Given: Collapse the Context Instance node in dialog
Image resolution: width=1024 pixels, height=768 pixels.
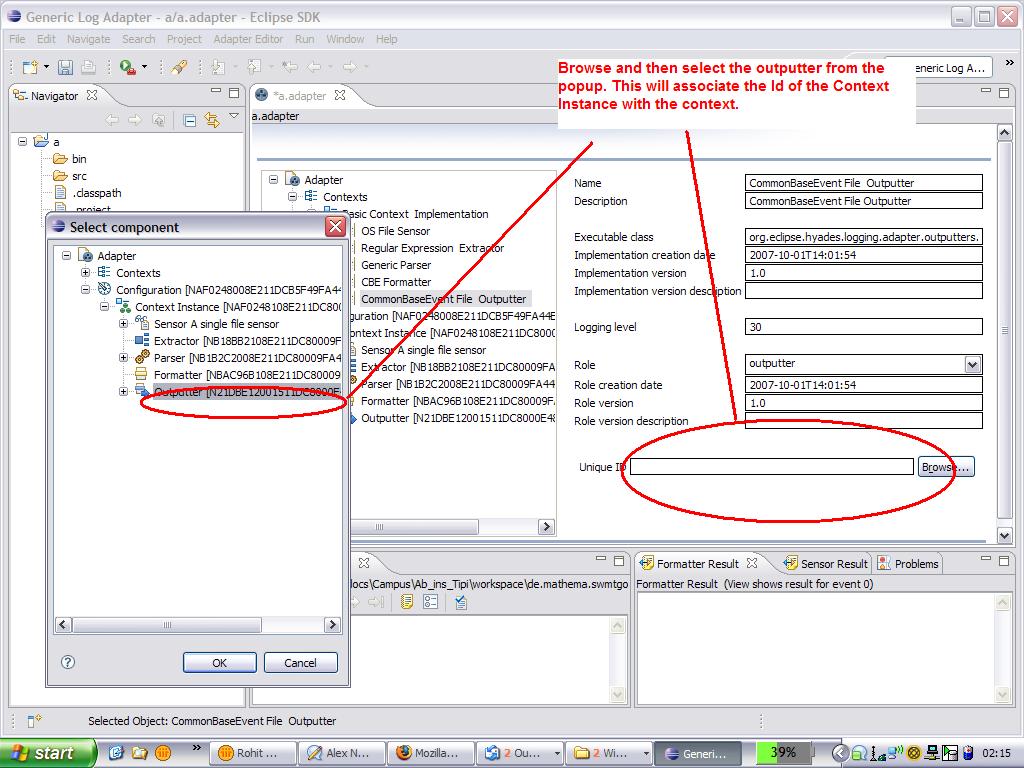Looking at the screenshot, I should (105, 307).
